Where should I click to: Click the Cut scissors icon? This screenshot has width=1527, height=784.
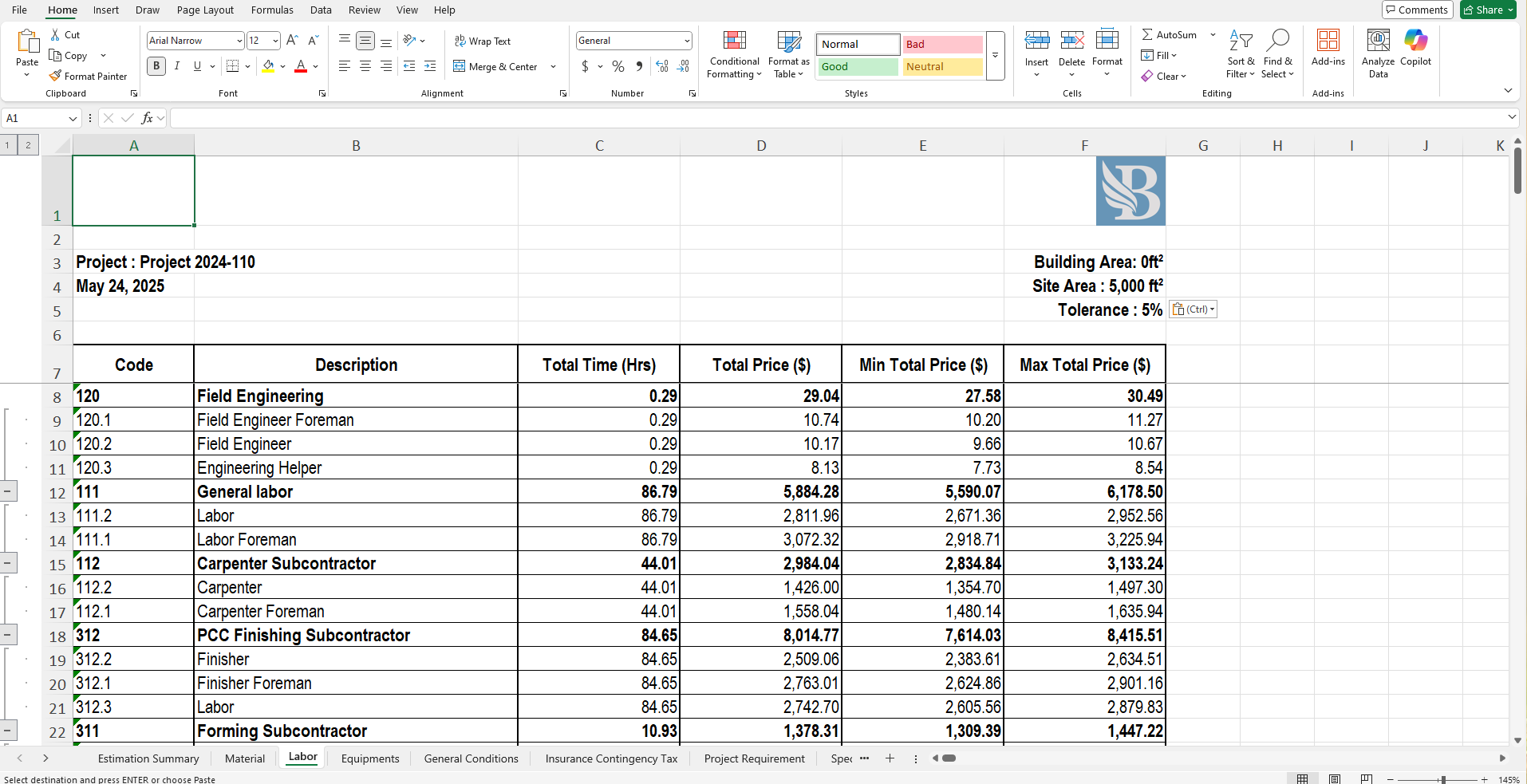click(x=55, y=35)
